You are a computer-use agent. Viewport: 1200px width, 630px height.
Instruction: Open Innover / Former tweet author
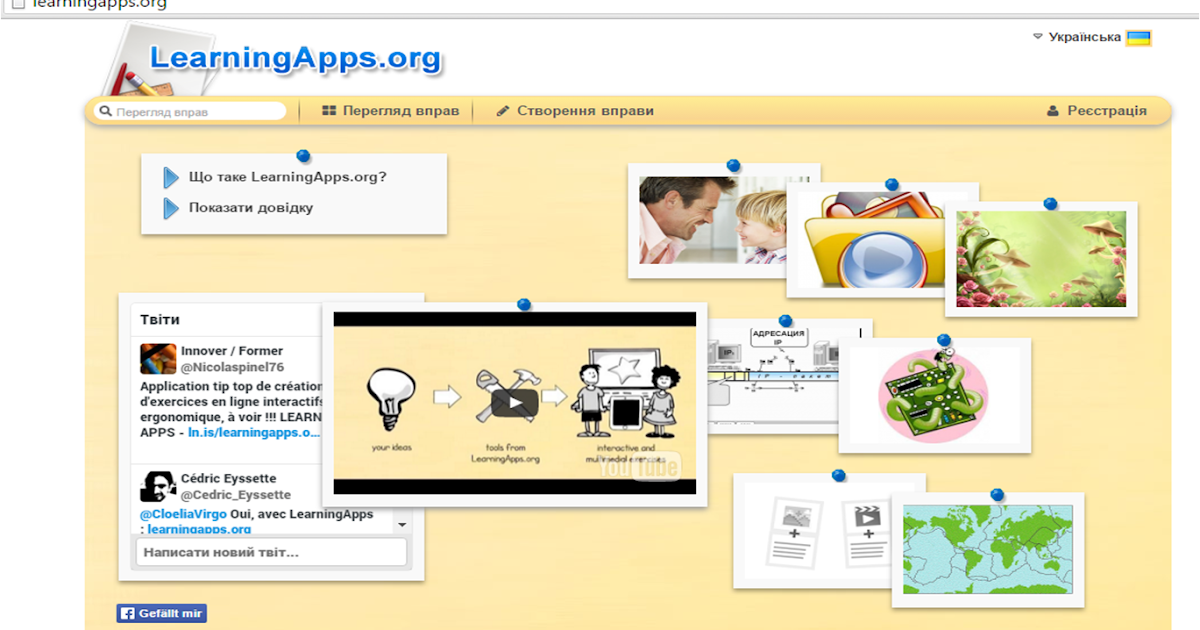[x=232, y=351]
